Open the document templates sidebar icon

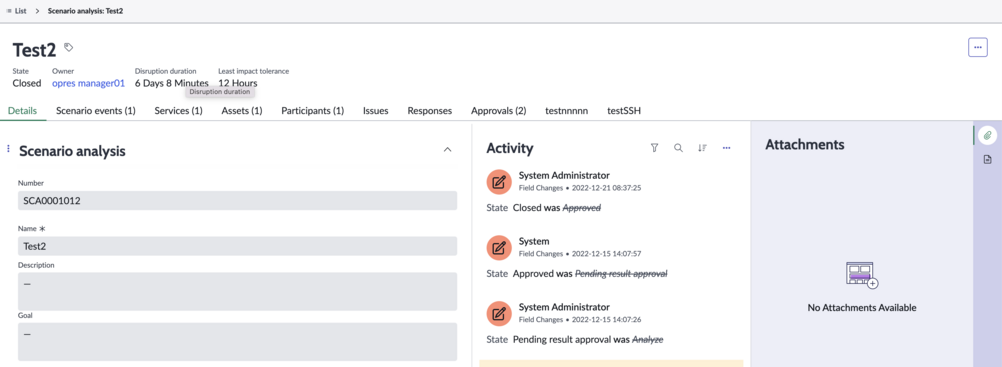click(987, 159)
